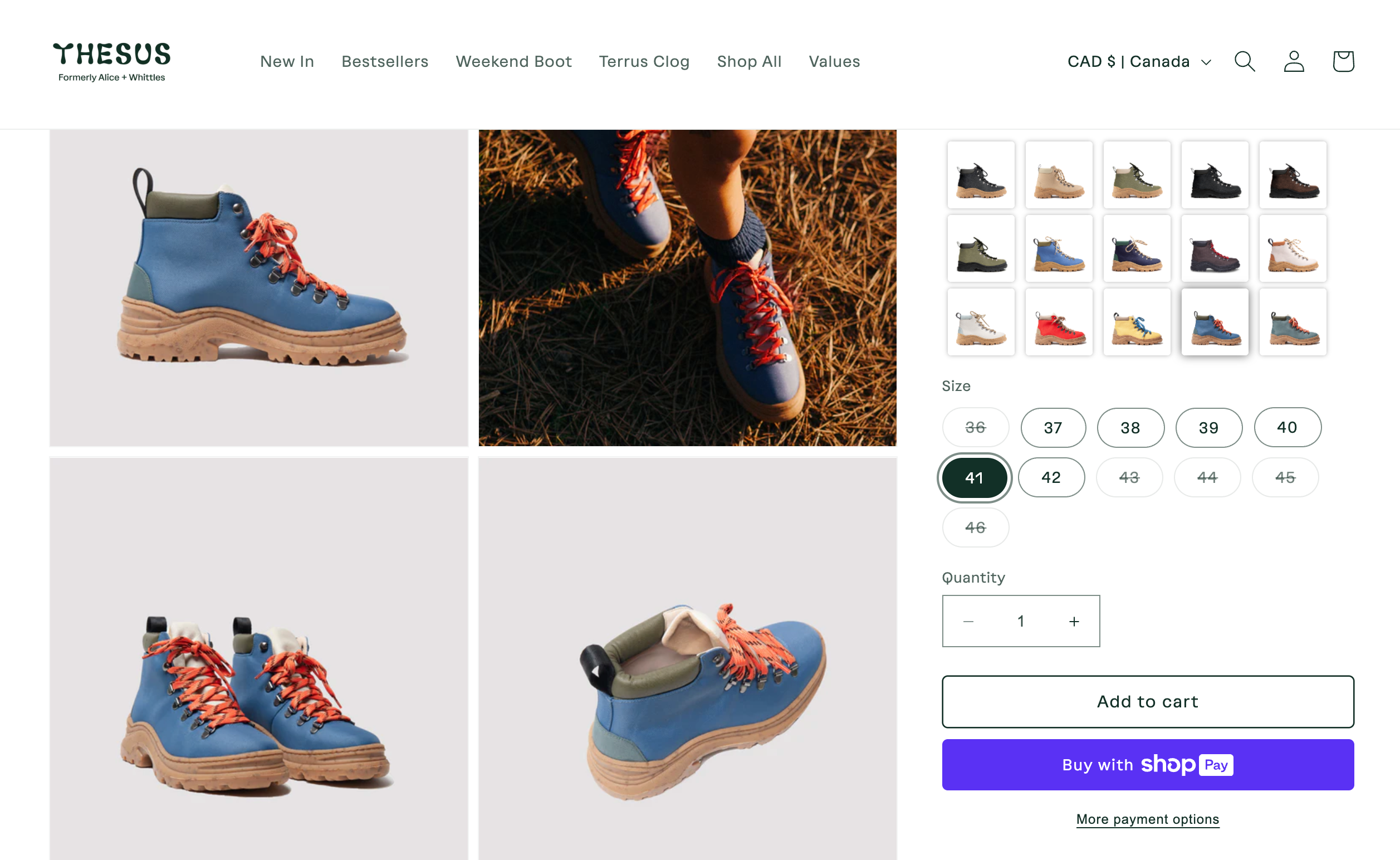Click the Buy with ShopPay button
This screenshot has width=1400, height=860.
pos(1148,764)
